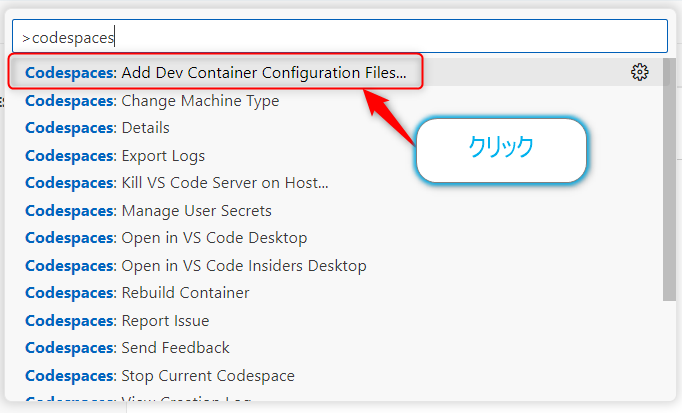Open Codespaces: Manage User Secrets
The height and width of the screenshot is (413, 682).
tap(336, 211)
